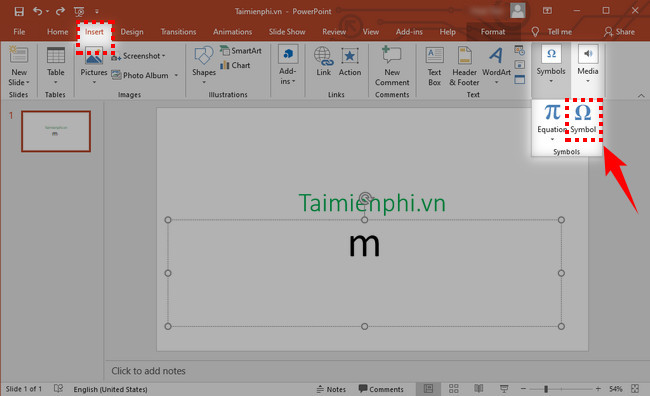Add a New Comment
The image size is (650, 396).
[x=392, y=66]
